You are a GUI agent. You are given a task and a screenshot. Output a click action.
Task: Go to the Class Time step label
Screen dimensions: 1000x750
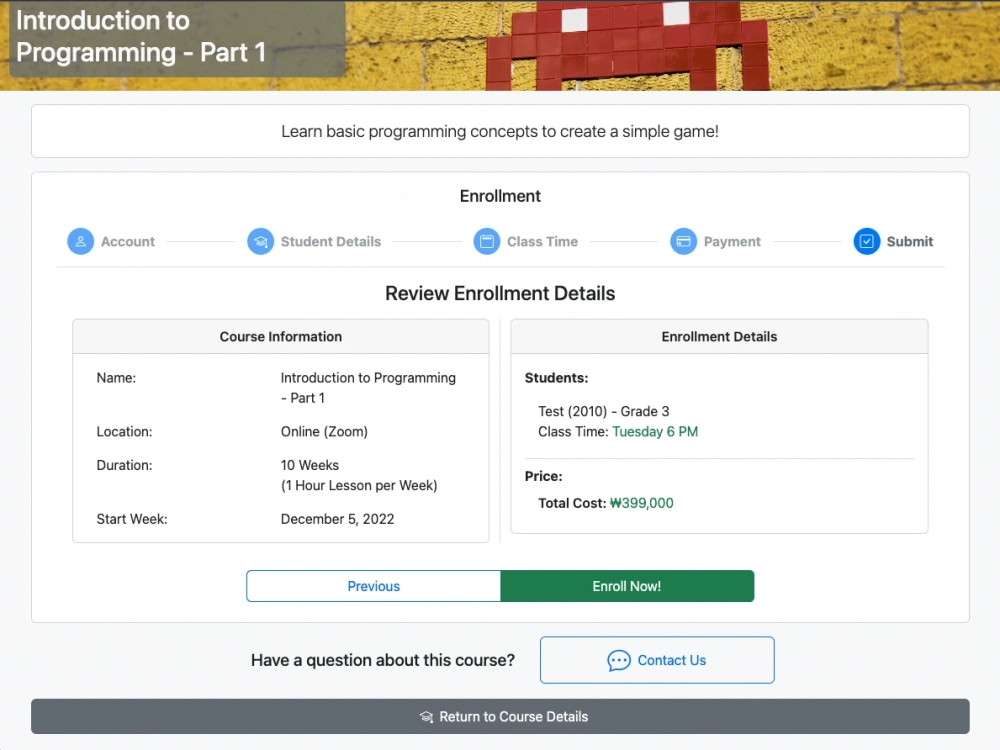point(542,242)
